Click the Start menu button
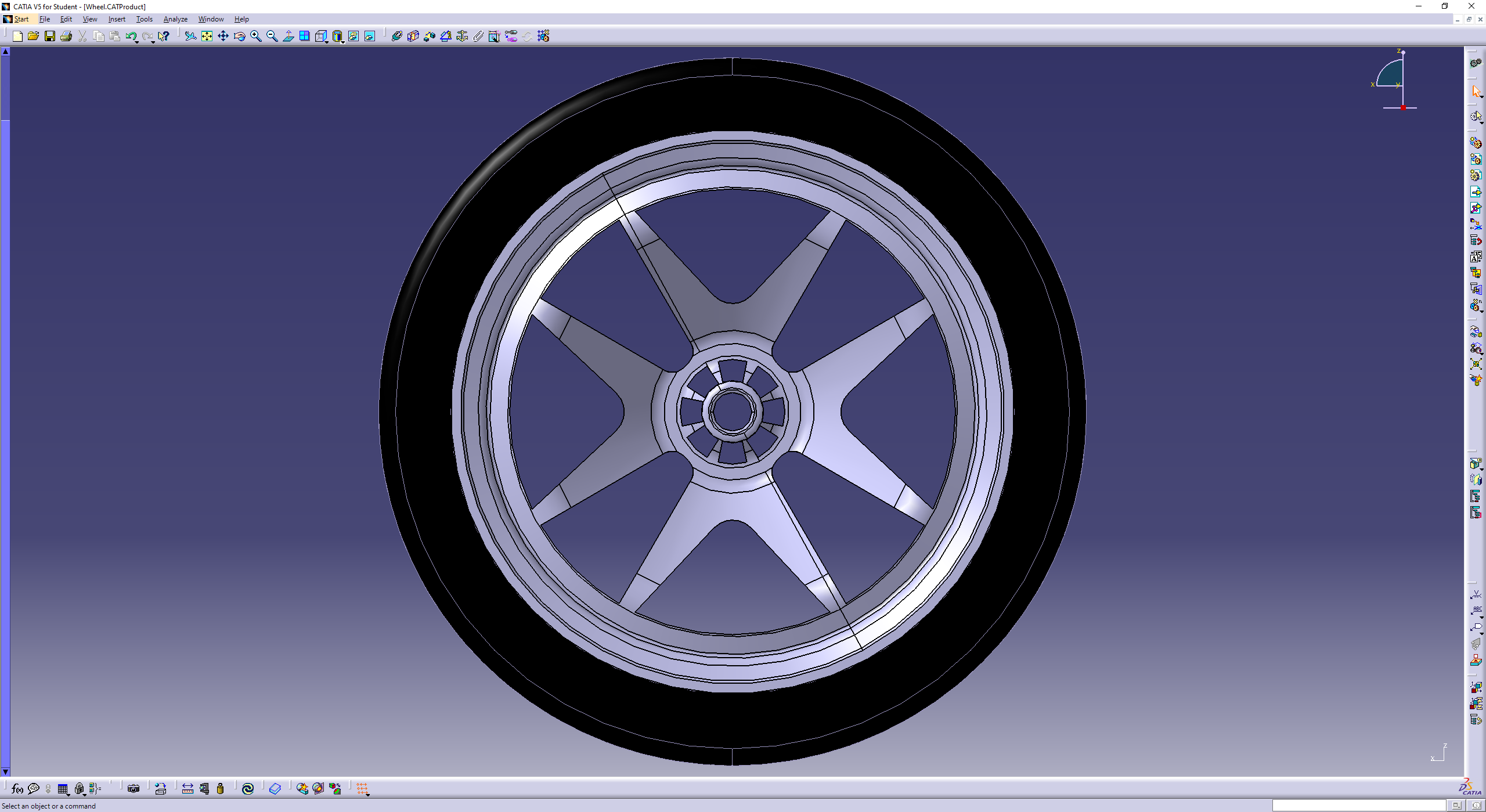The image size is (1486, 812). 21,19
